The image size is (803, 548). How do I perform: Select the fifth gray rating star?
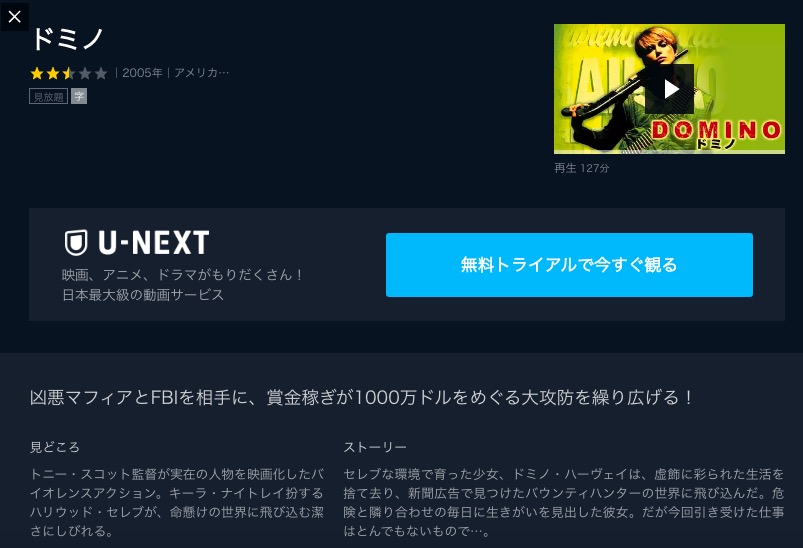point(101,73)
